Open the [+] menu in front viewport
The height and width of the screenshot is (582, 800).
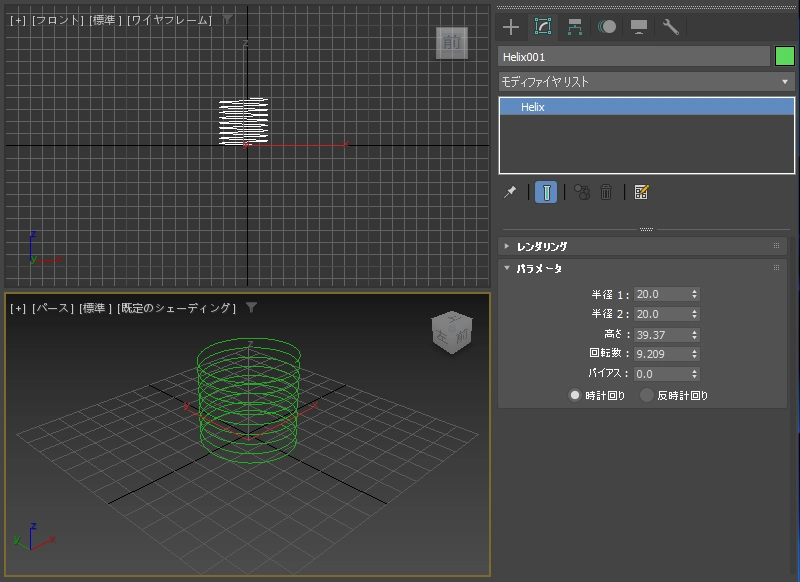pyautogui.click(x=18, y=20)
